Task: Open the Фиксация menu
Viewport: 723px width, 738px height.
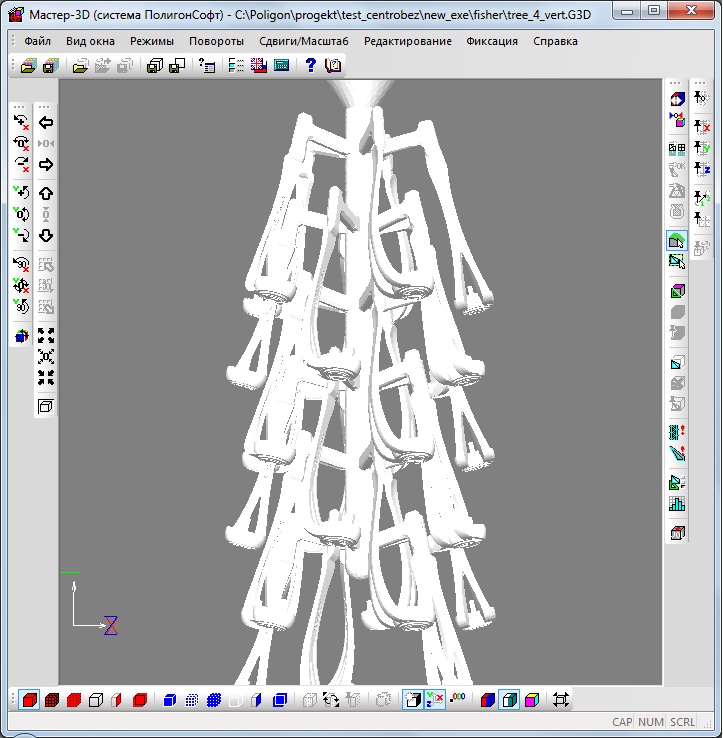Action: [x=492, y=42]
